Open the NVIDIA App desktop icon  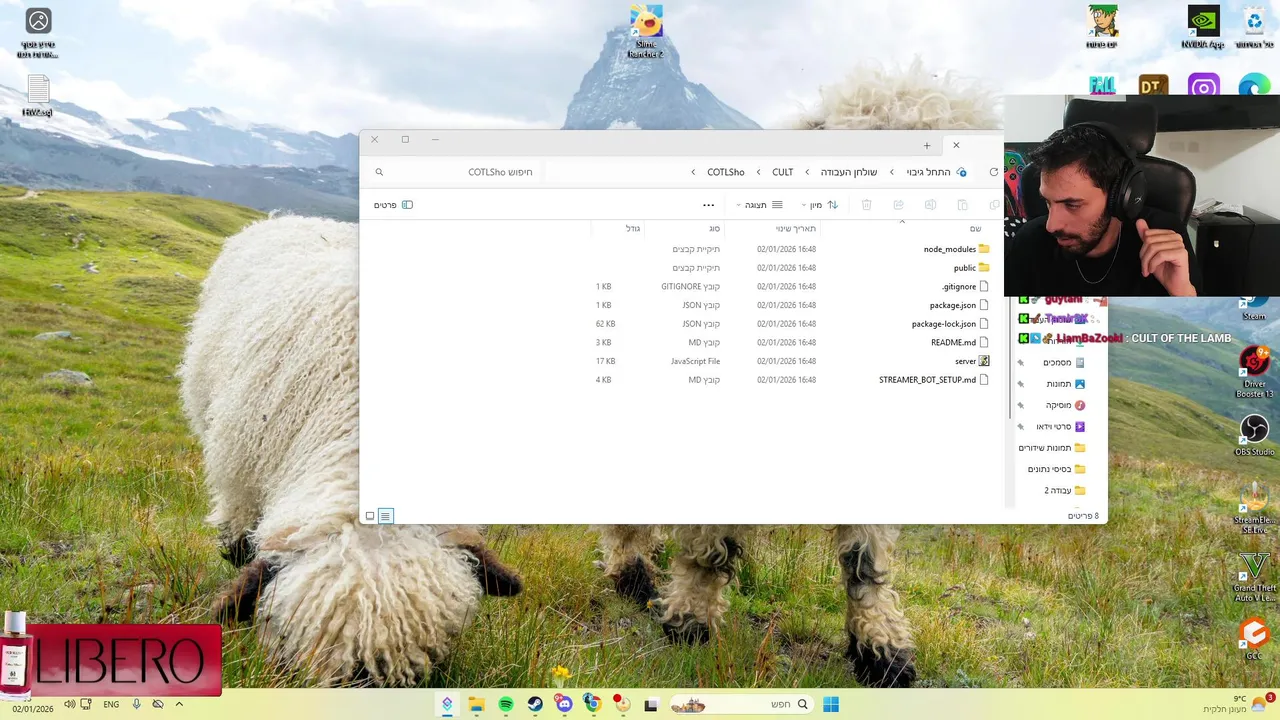(x=1203, y=27)
